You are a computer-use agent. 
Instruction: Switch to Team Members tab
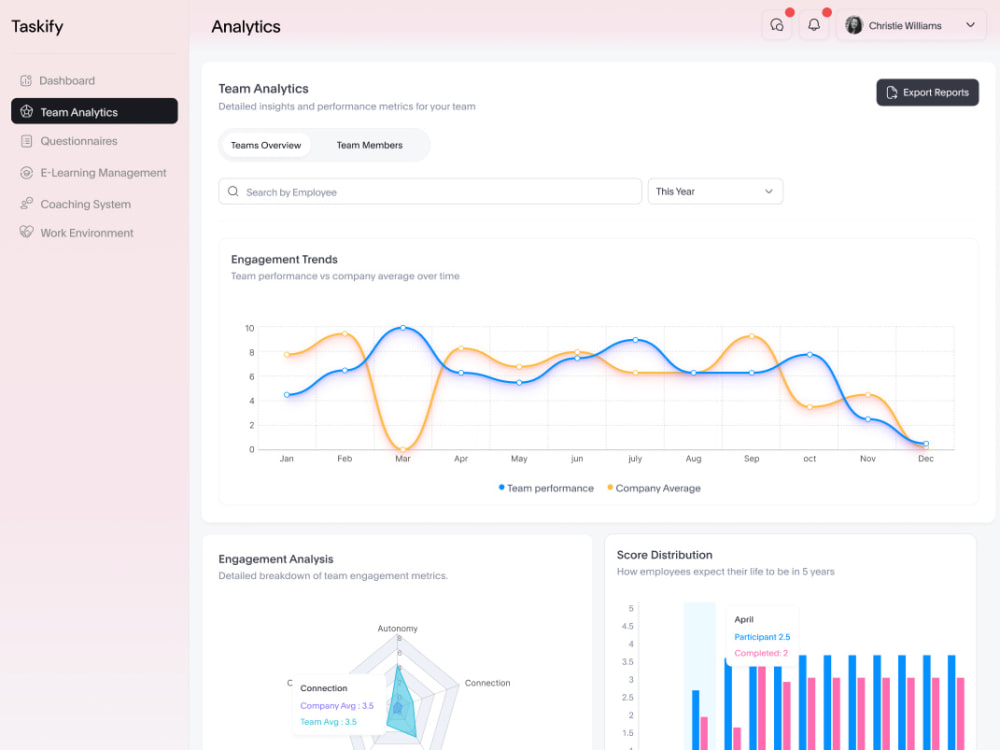[x=369, y=145]
